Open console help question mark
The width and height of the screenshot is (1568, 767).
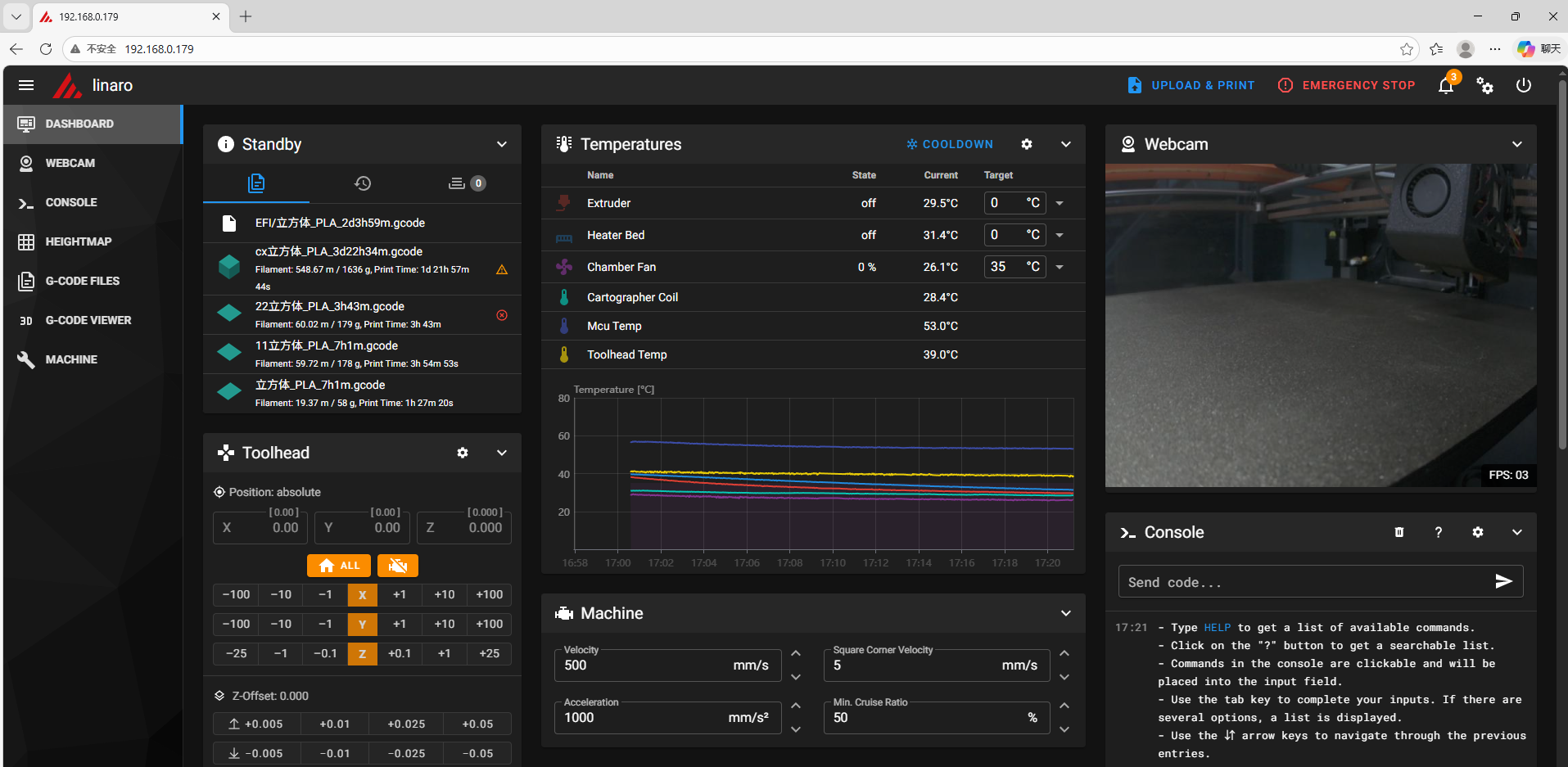(1438, 532)
